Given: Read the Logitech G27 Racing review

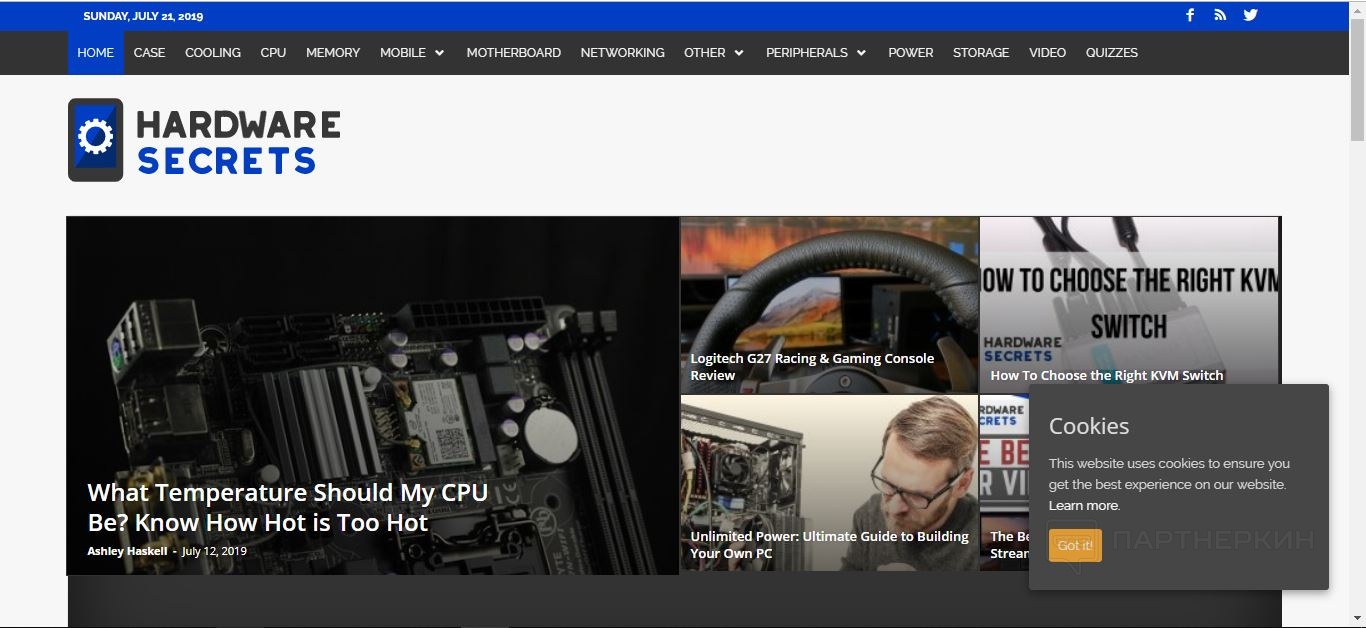Looking at the screenshot, I should click(x=812, y=367).
